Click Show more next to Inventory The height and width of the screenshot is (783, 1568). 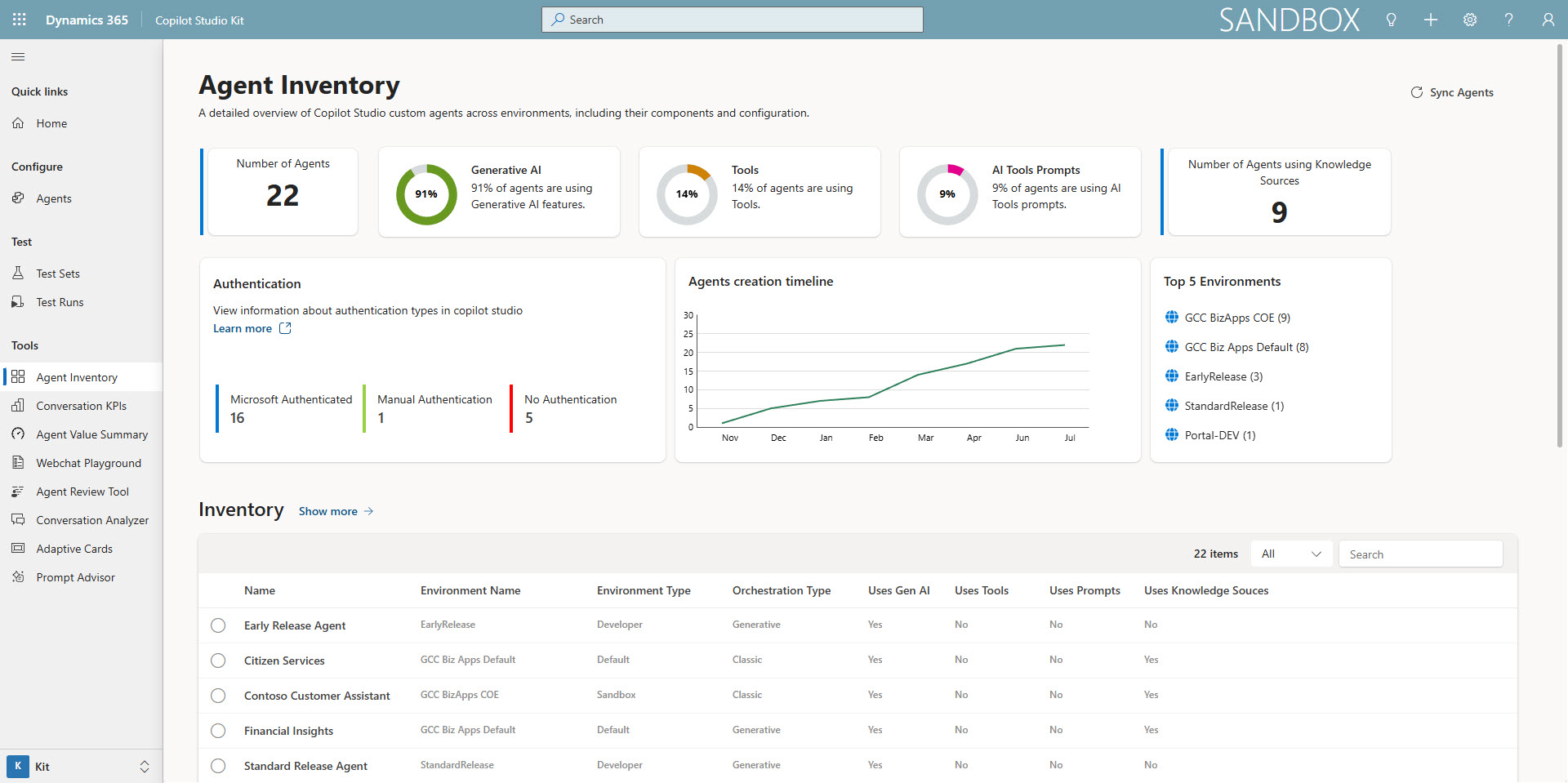point(336,511)
